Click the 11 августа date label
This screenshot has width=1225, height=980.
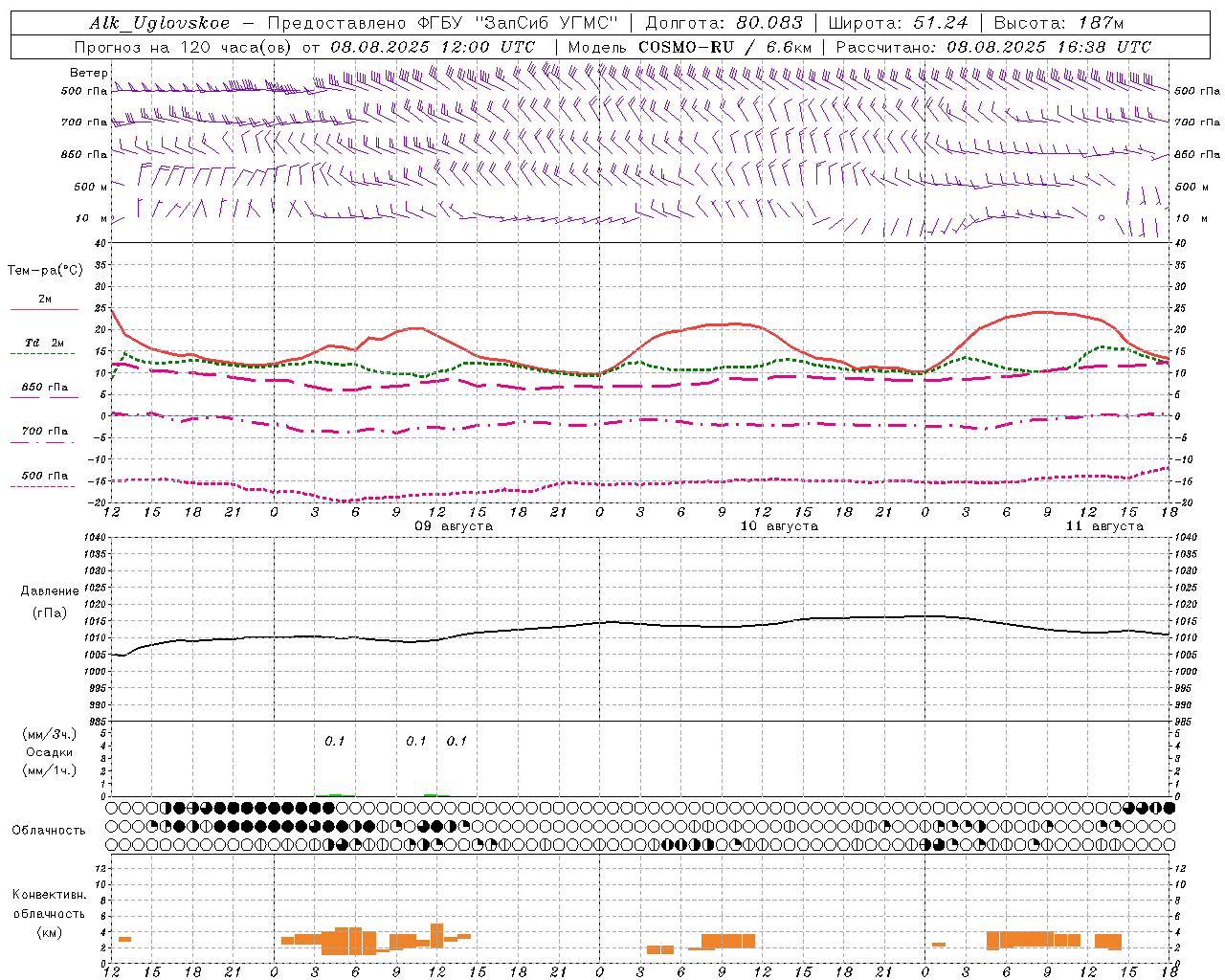(x=1104, y=526)
